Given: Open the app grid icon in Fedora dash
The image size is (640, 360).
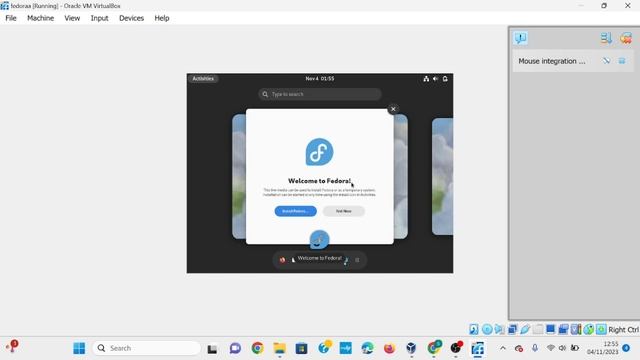Looking at the screenshot, I should click(357, 260).
